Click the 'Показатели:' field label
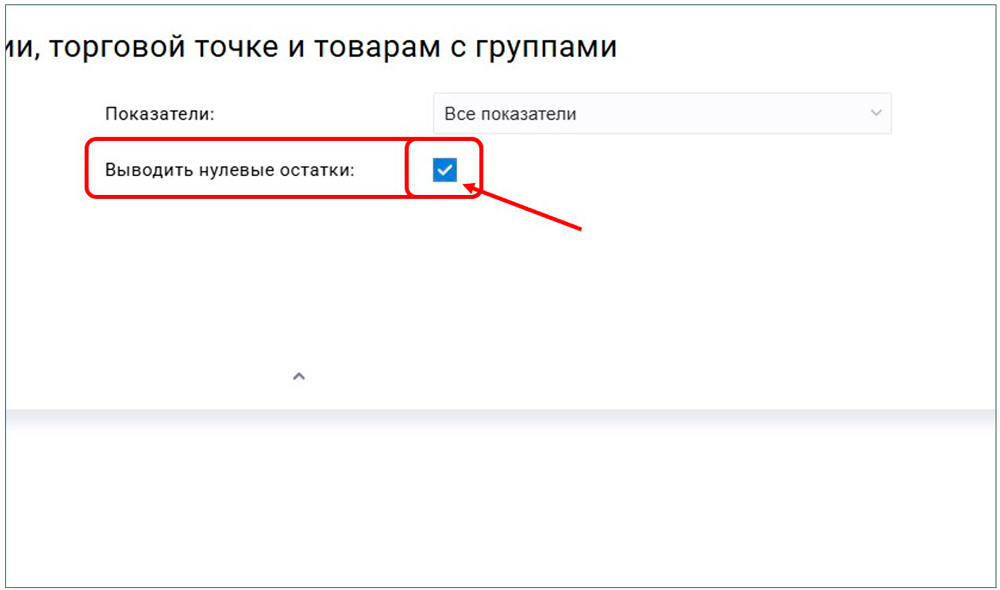Screen dimensions: 1000x590 [x=160, y=114]
